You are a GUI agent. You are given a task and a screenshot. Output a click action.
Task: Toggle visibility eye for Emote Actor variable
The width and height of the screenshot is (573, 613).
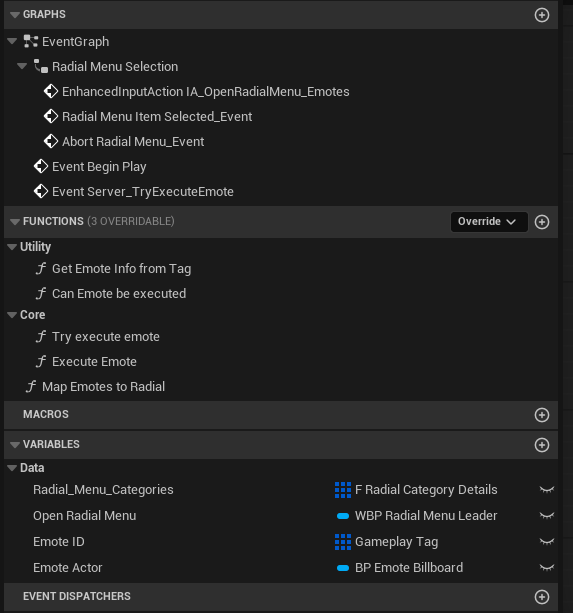click(x=547, y=568)
